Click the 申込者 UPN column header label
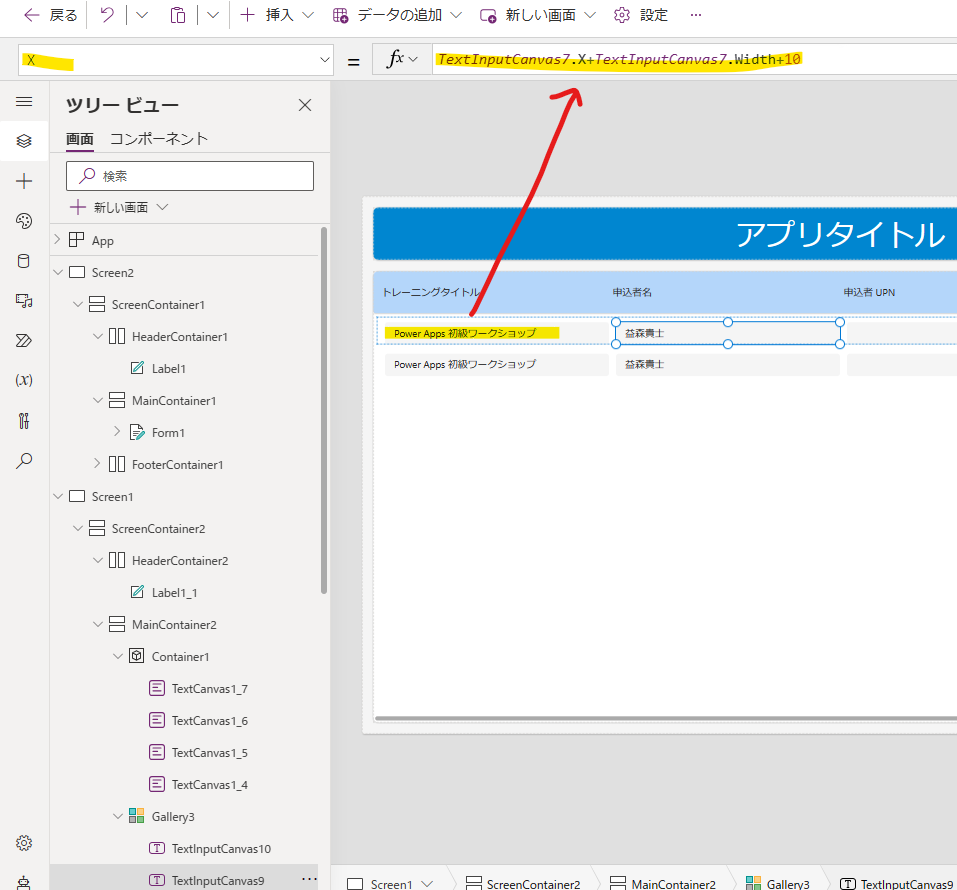Screen dimensions: 957x890 [869, 292]
